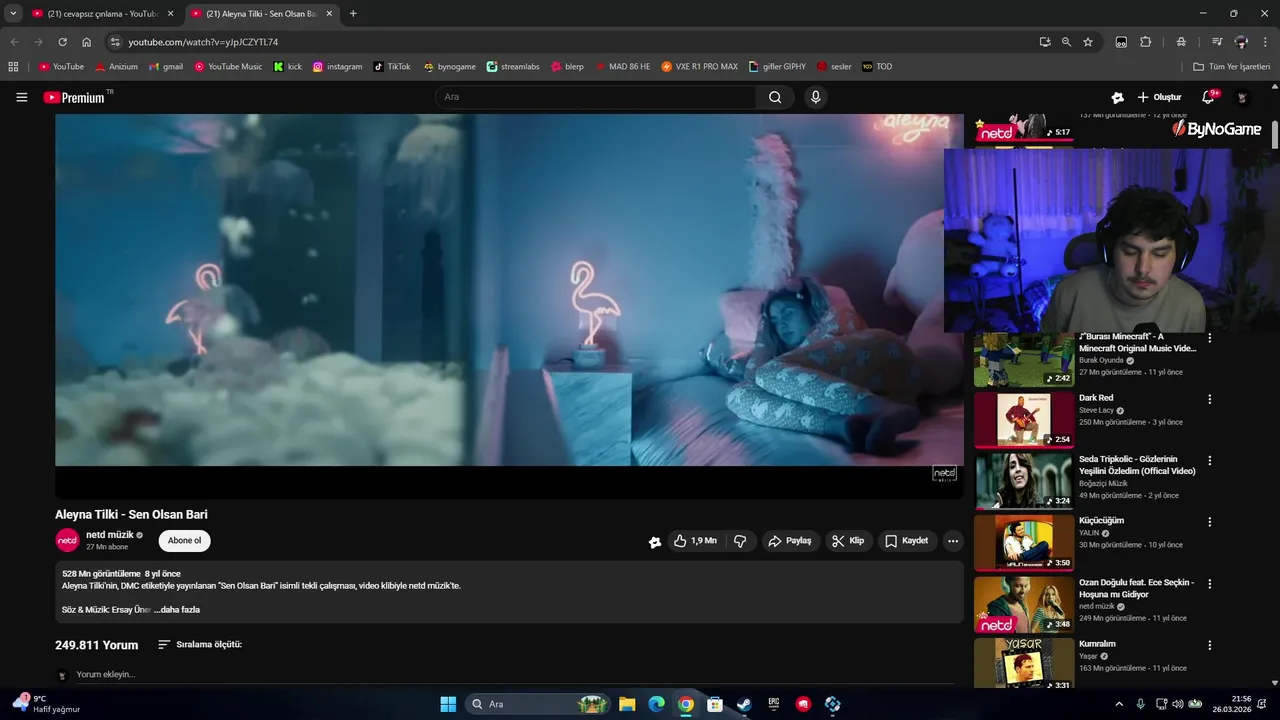Open the YouTube Music bookmark
The height and width of the screenshot is (720, 1280).
click(x=229, y=67)
